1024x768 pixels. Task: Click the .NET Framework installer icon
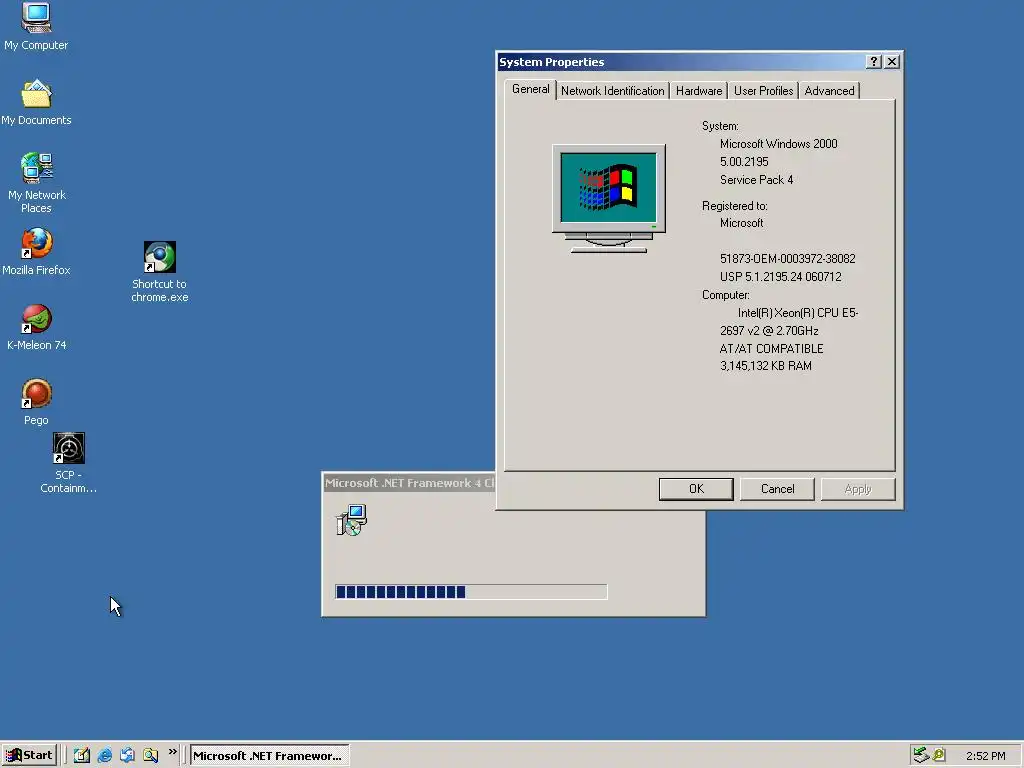351,520
